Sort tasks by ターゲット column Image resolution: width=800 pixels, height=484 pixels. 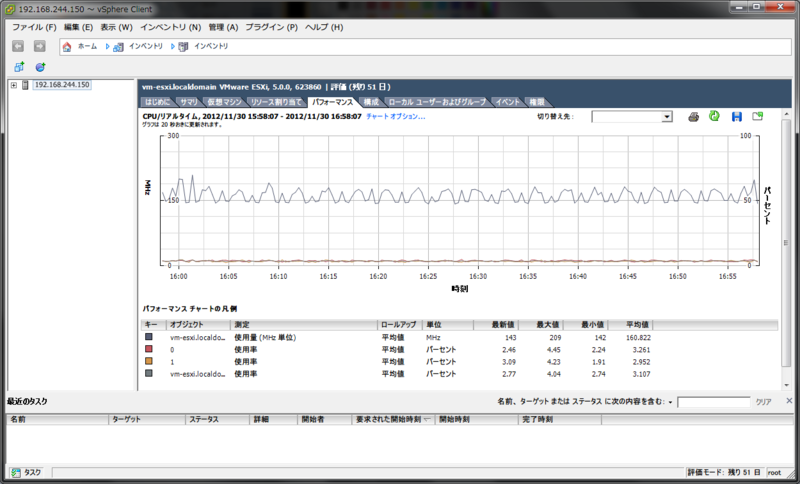(147, 419)
